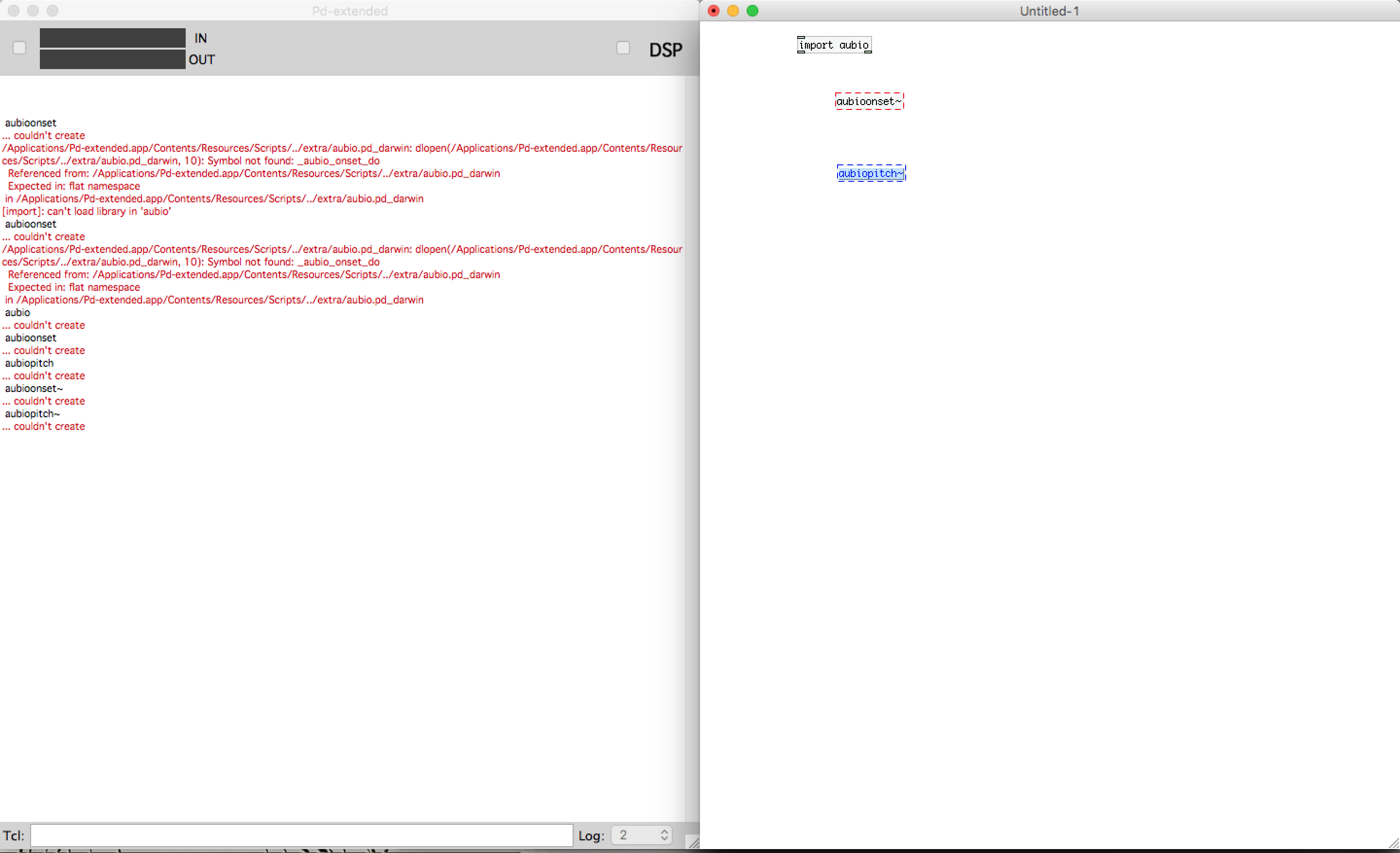Select the import aubio object box
The image size is (1400, 853).
(x=834, y=45)
